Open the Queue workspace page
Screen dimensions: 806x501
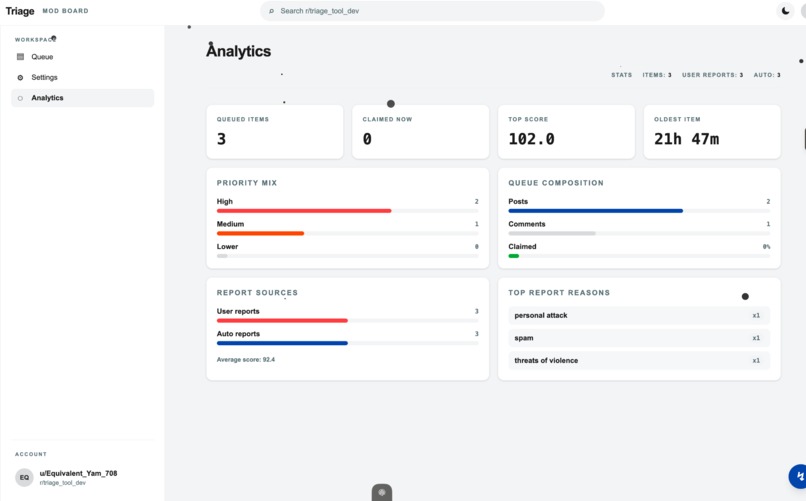tap(82, 57)
